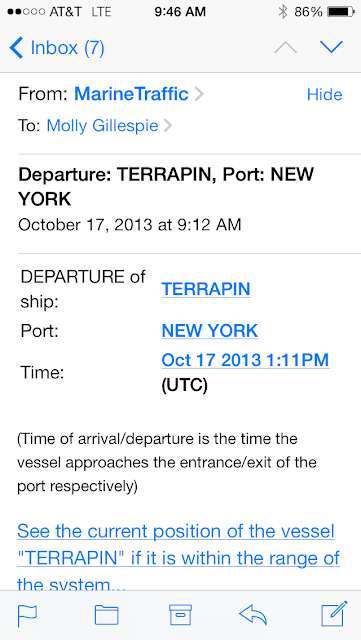
Task: Open the move-to-folder icon
Action: click(107, 615)
